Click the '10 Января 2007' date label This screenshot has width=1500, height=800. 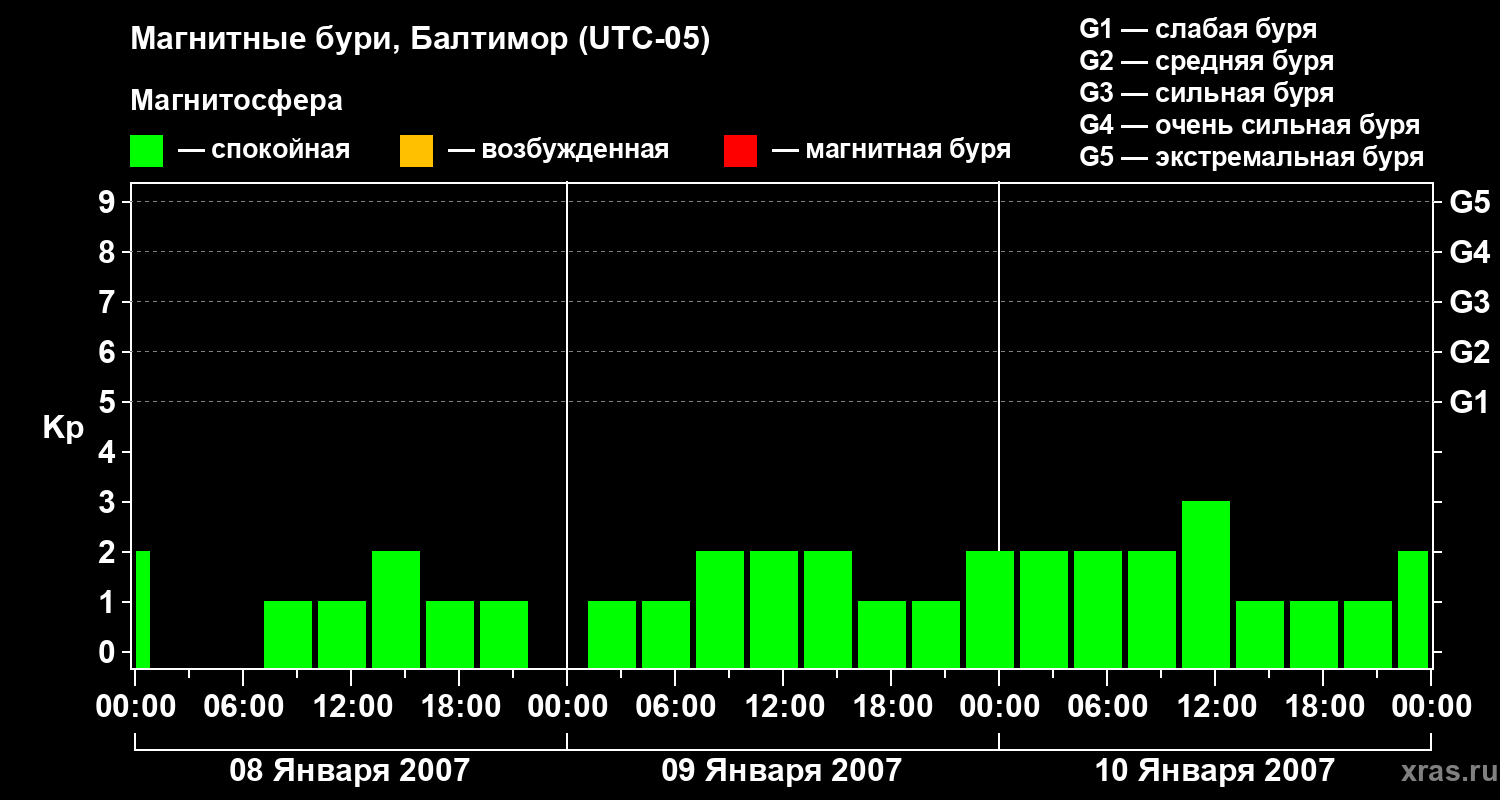tap(1215, 771)
